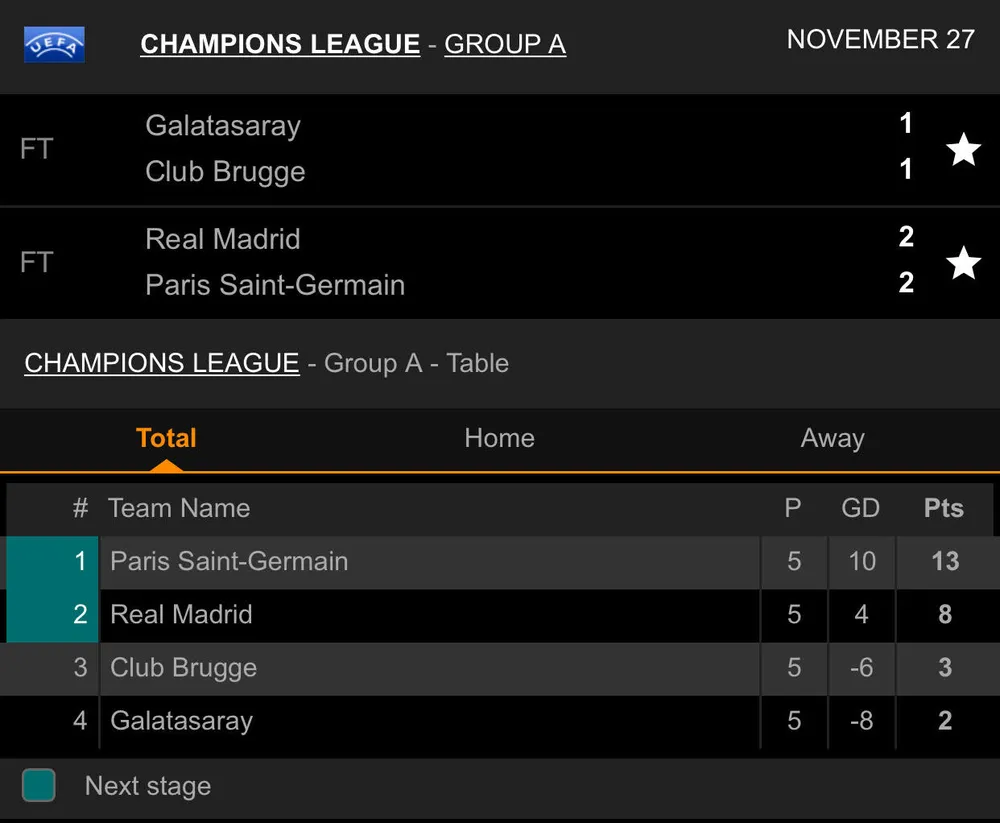The image size is (1000, 823).
Task: Open the GROUP A header link
Action: point(505,45)
